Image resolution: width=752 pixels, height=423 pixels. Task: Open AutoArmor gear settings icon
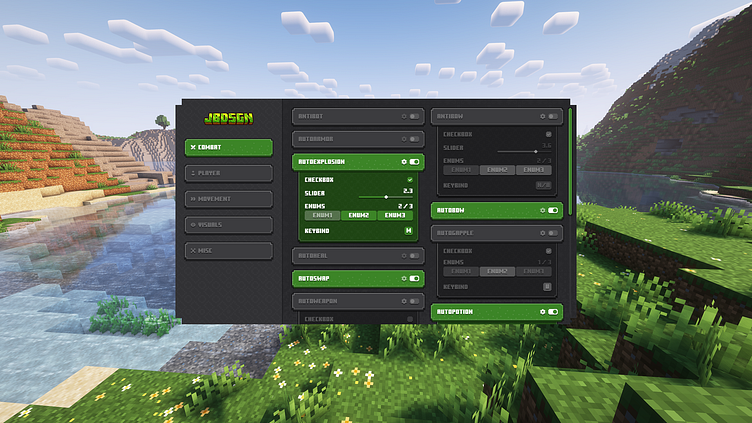[x=404, y=139]
